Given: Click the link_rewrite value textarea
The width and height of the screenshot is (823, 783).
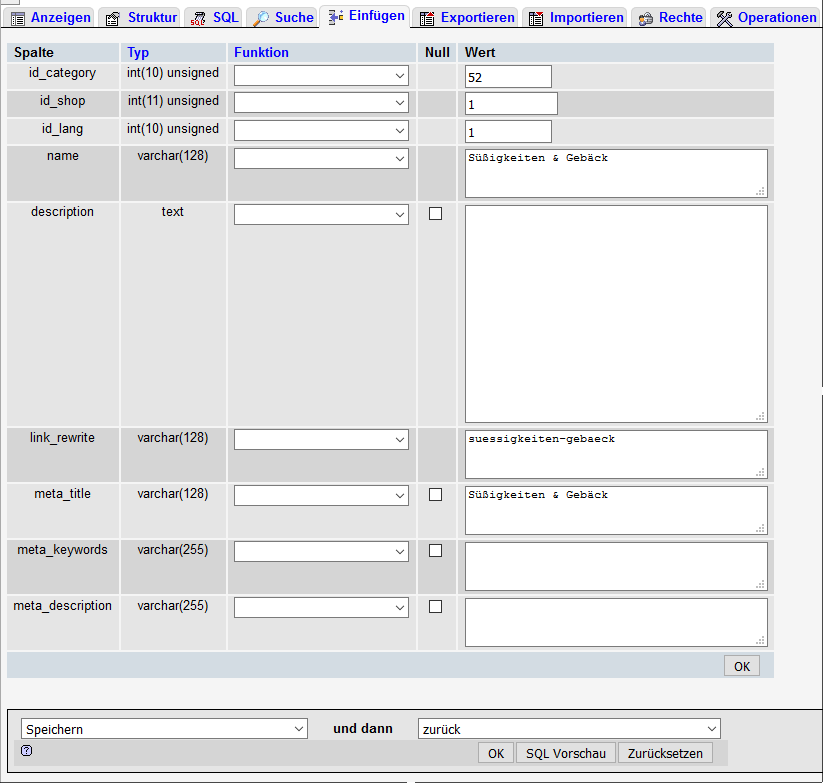Looking at the screenshot, I should click(x=616, y=454).
